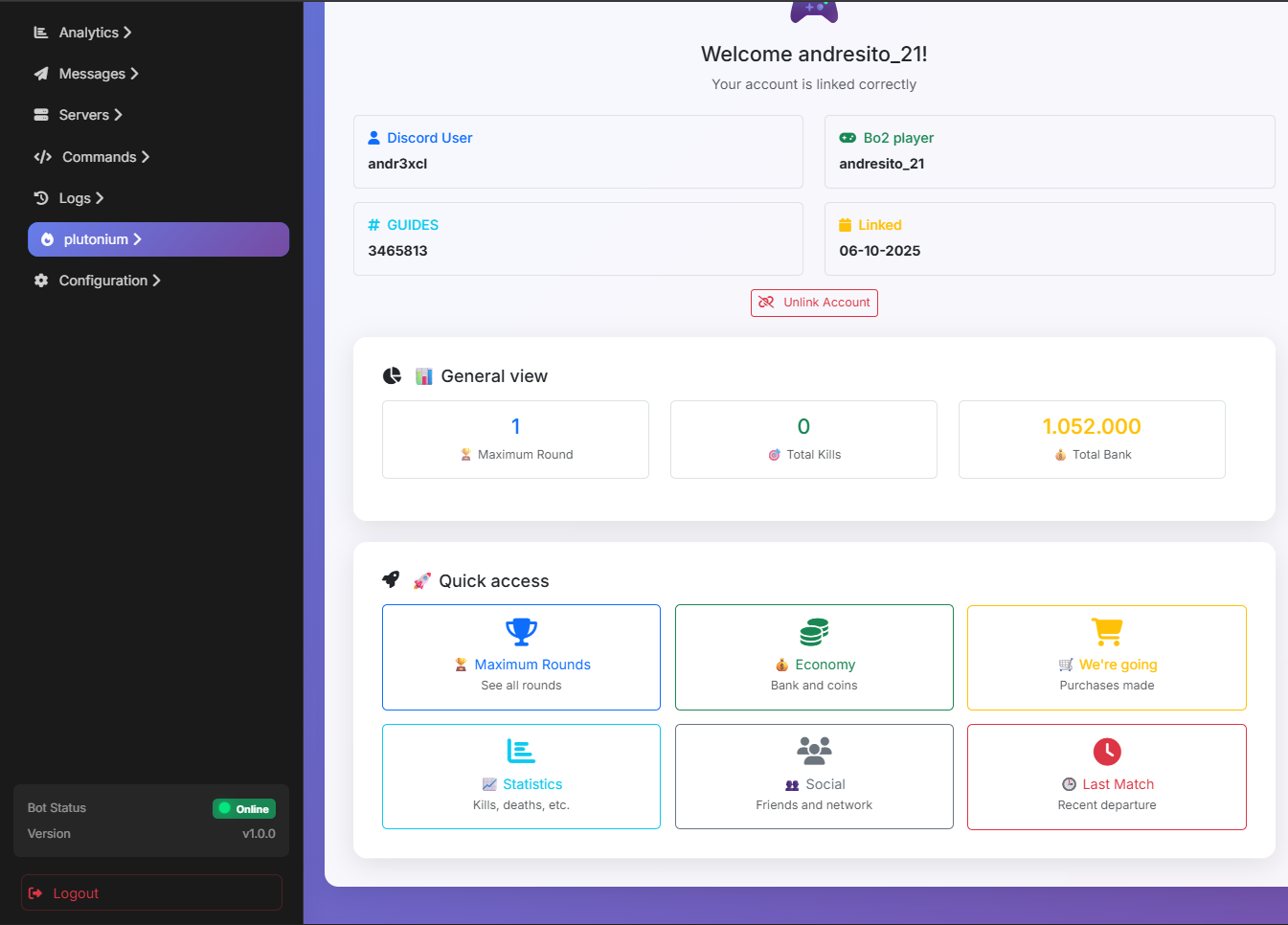Click the Unlink Account button

click(814, 303)
